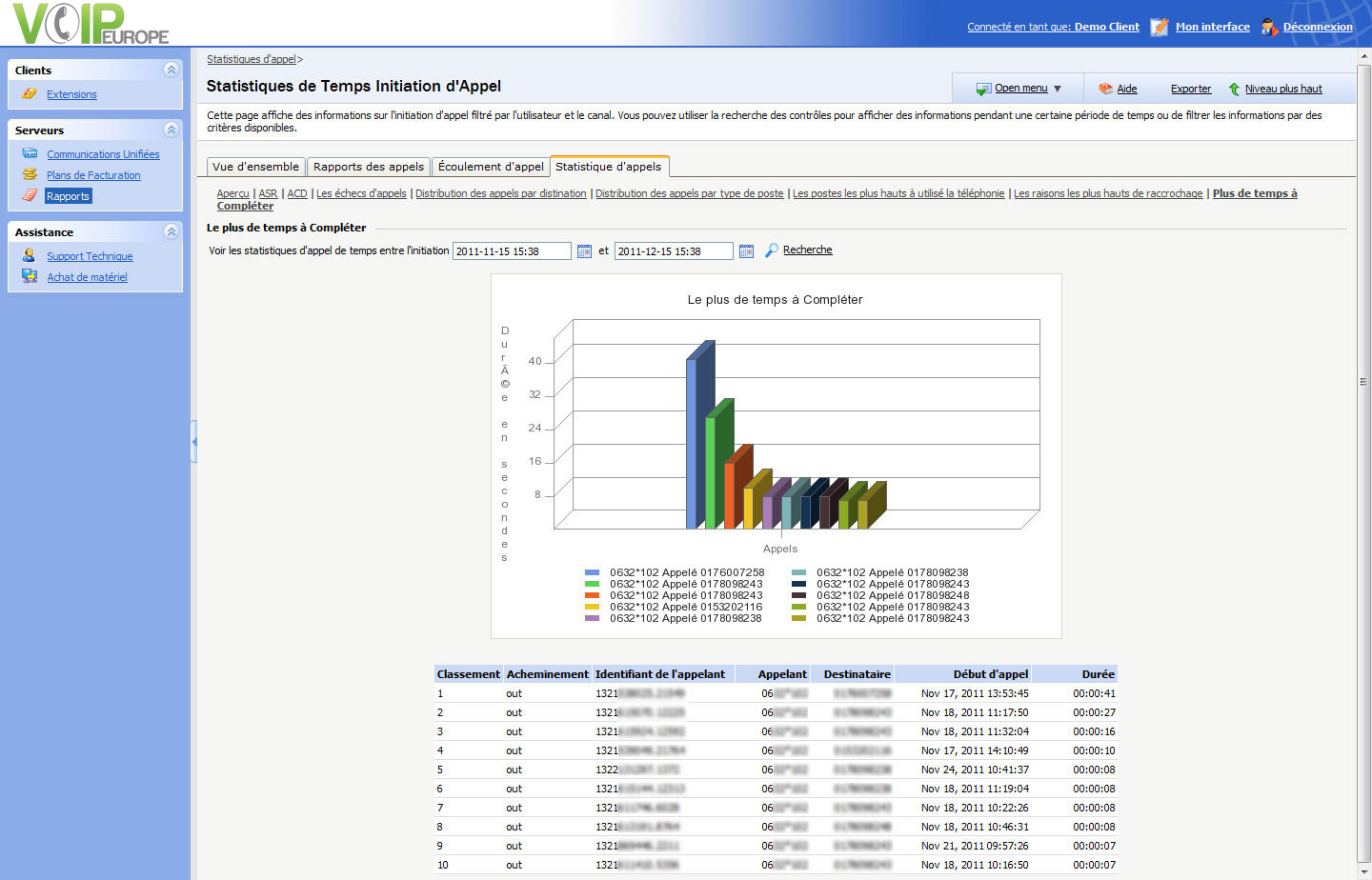Click the Achat de matériel icon

point(30,276)
